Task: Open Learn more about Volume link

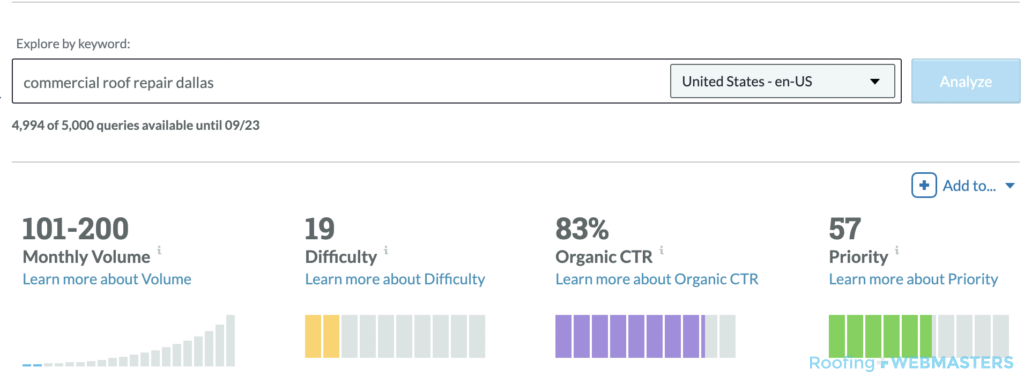Action: [x=107, y=279]
